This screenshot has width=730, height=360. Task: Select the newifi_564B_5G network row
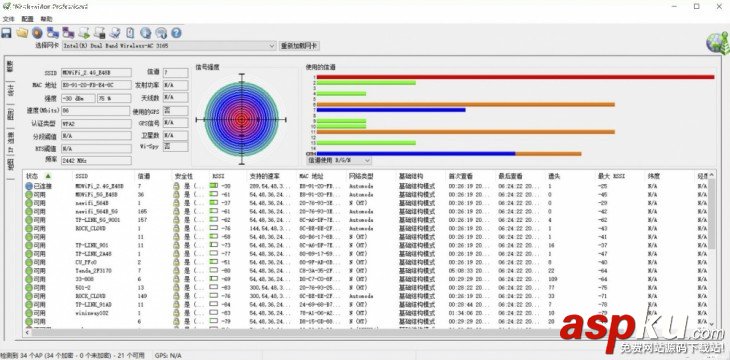pos(365,211)
